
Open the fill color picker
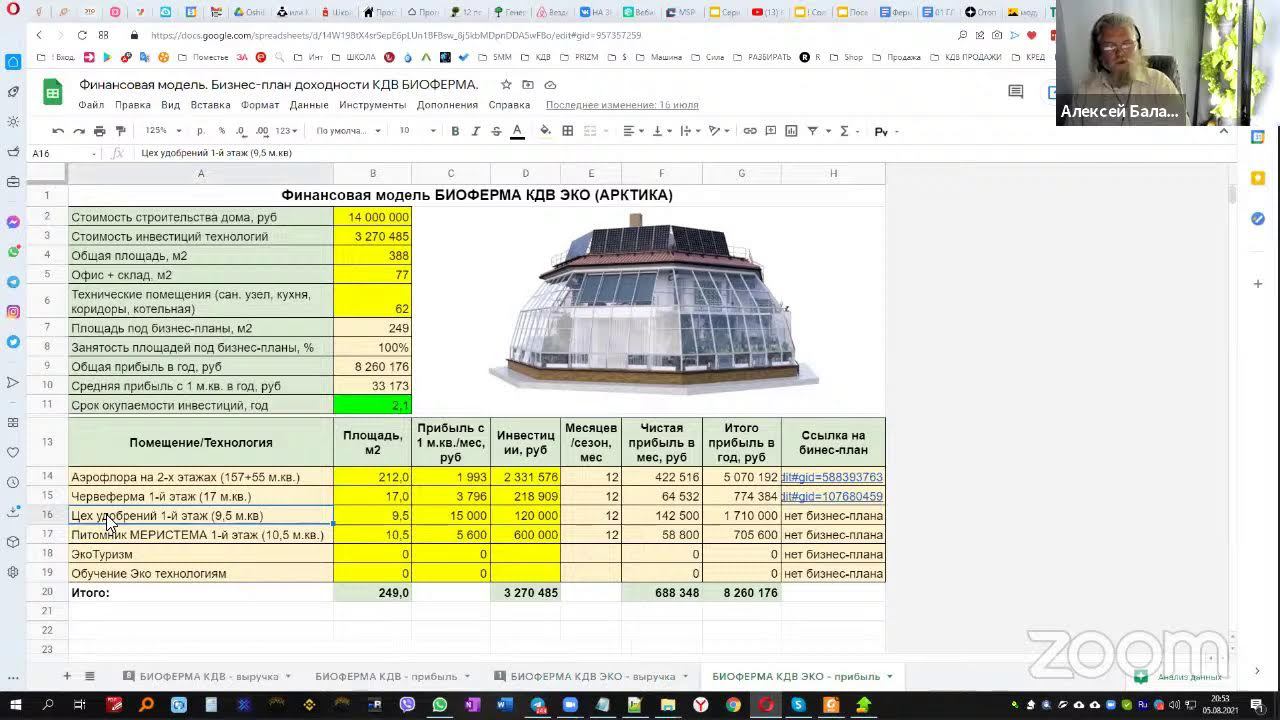545,131
